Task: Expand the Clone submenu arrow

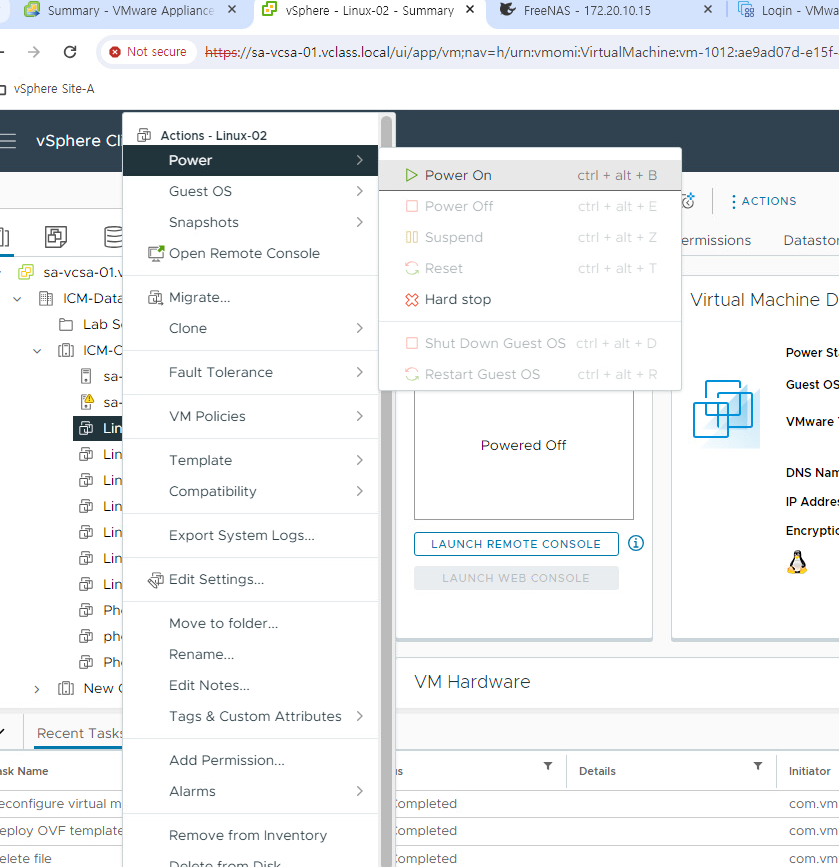Action: [x=359, y=328]
